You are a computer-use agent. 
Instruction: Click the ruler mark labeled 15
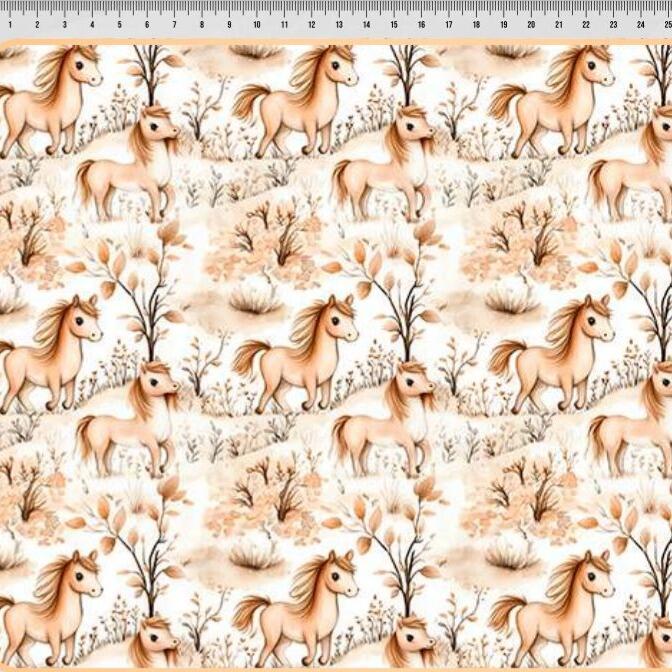(394, 25)
